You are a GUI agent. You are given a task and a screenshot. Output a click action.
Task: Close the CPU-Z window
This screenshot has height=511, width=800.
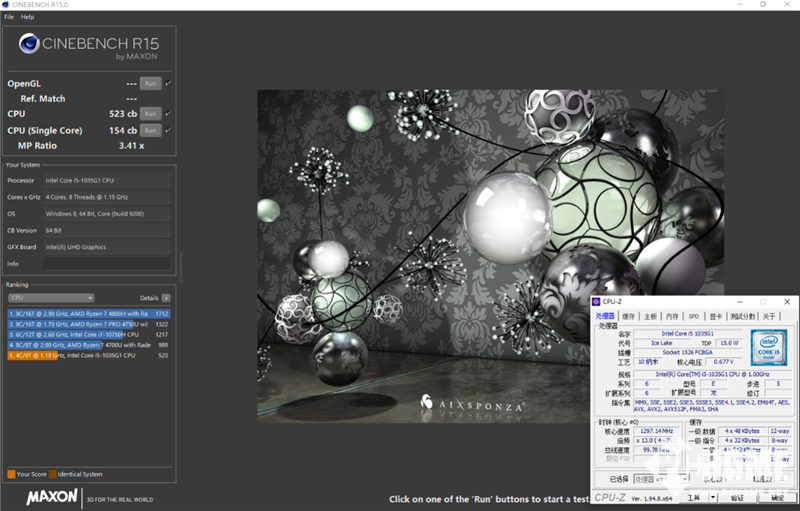787,302
